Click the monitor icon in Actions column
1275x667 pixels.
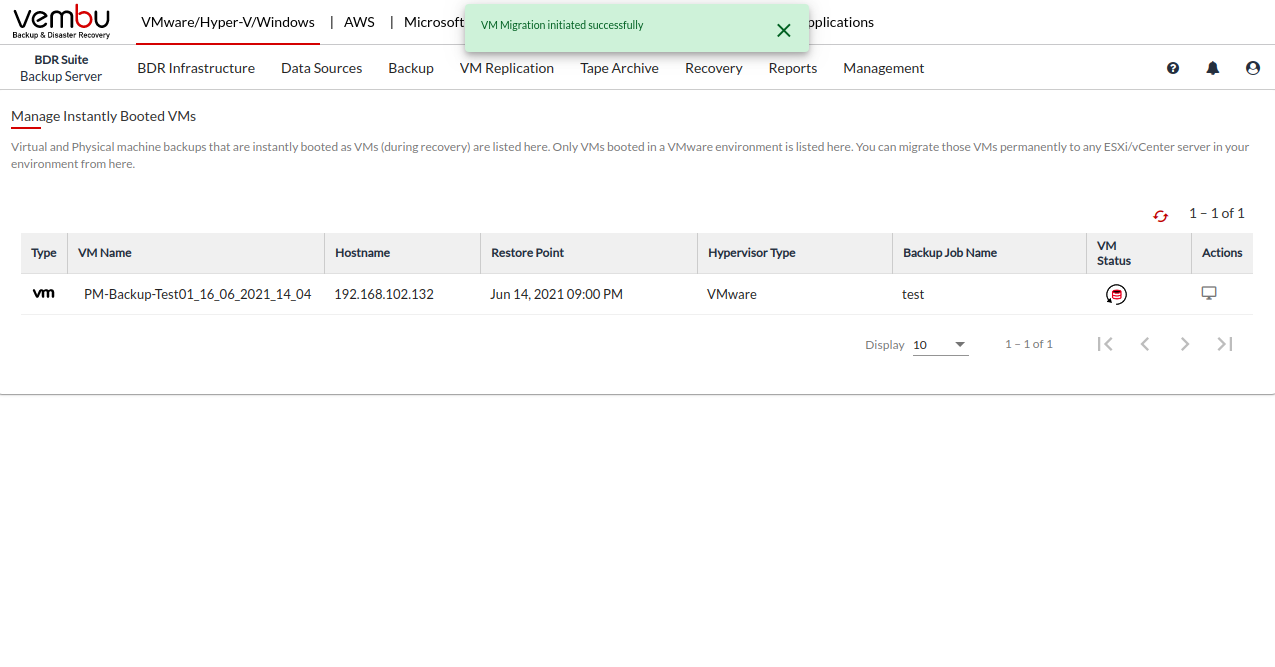coord(1208,294)
